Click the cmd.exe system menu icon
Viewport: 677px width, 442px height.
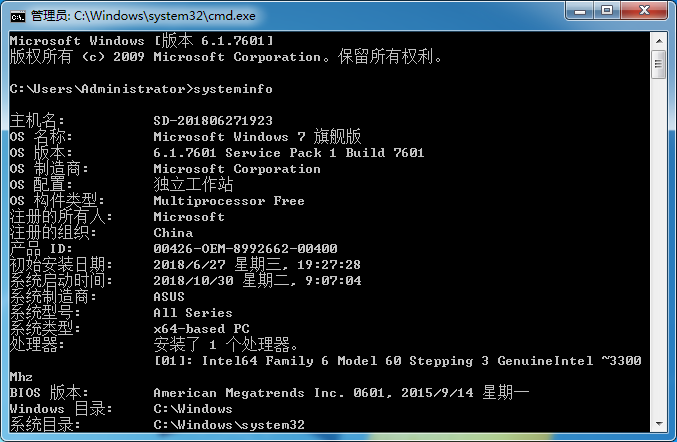pos(18,16)
